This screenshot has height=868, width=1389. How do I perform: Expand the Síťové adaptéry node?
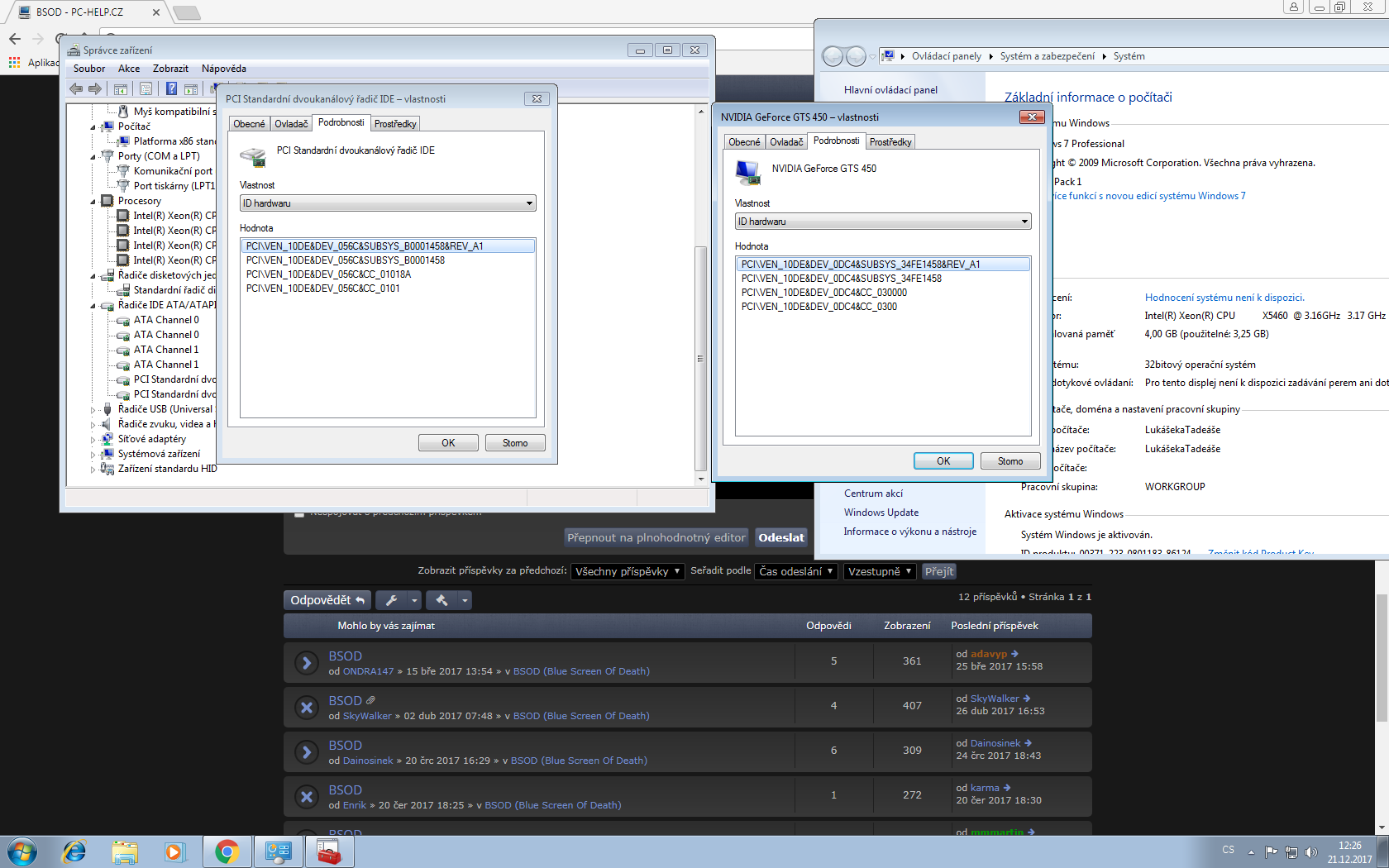(93, 439)
